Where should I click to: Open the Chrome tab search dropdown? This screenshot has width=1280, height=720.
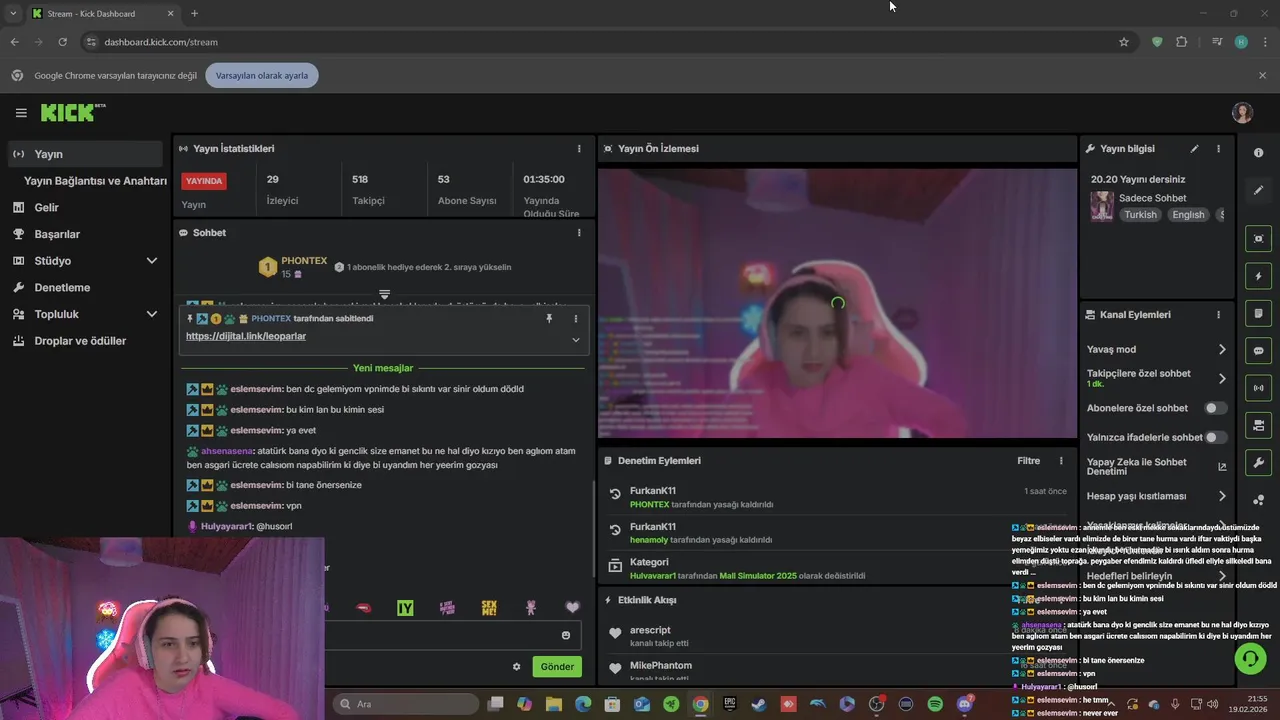13,13
